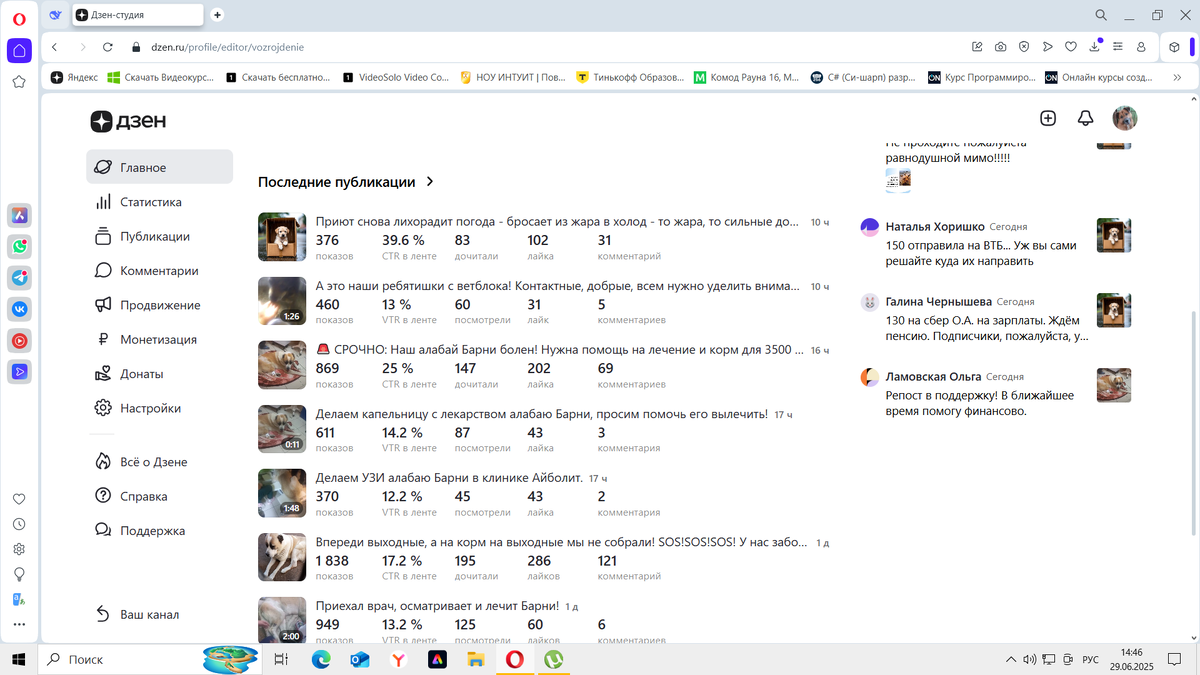Open the red player icon in sidebar

19,340
